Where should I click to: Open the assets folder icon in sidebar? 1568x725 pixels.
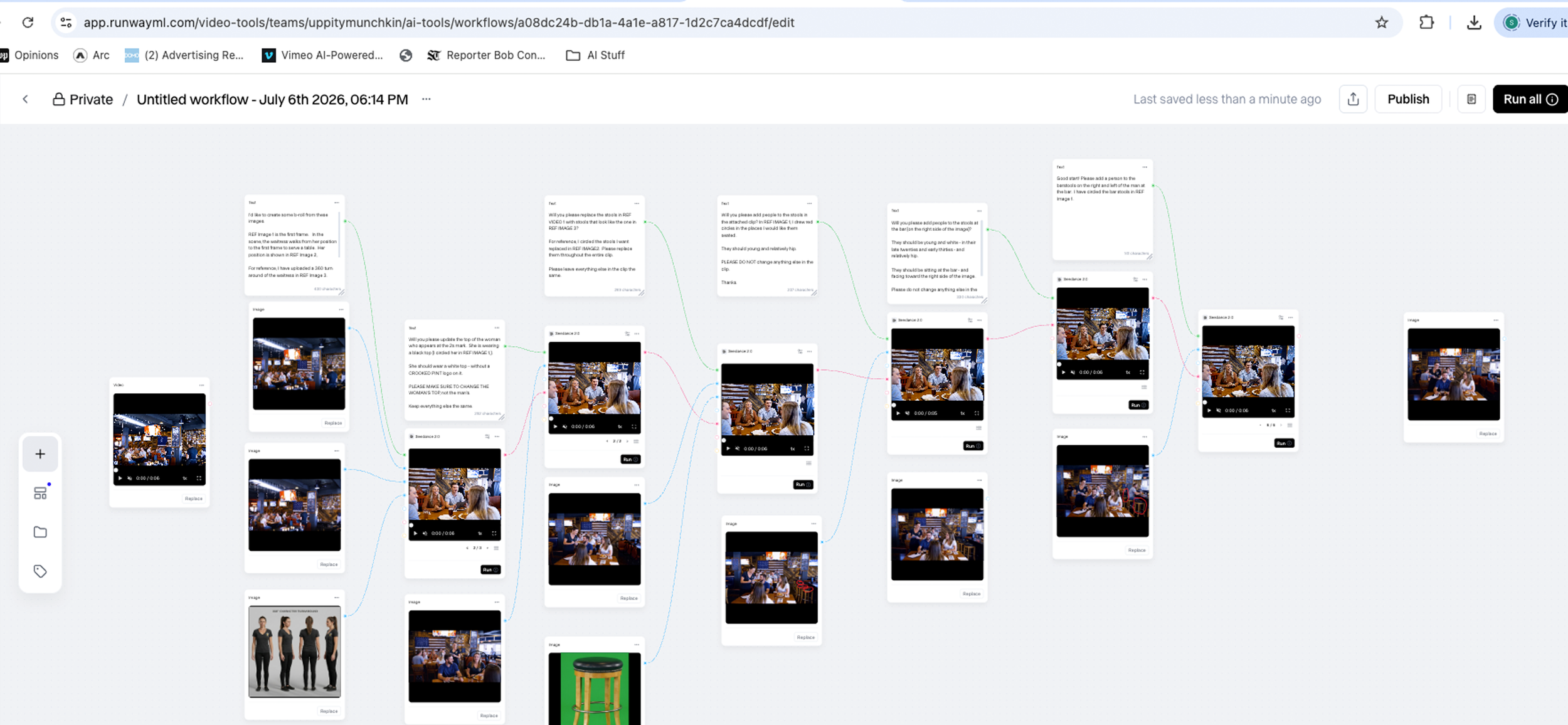40,532
